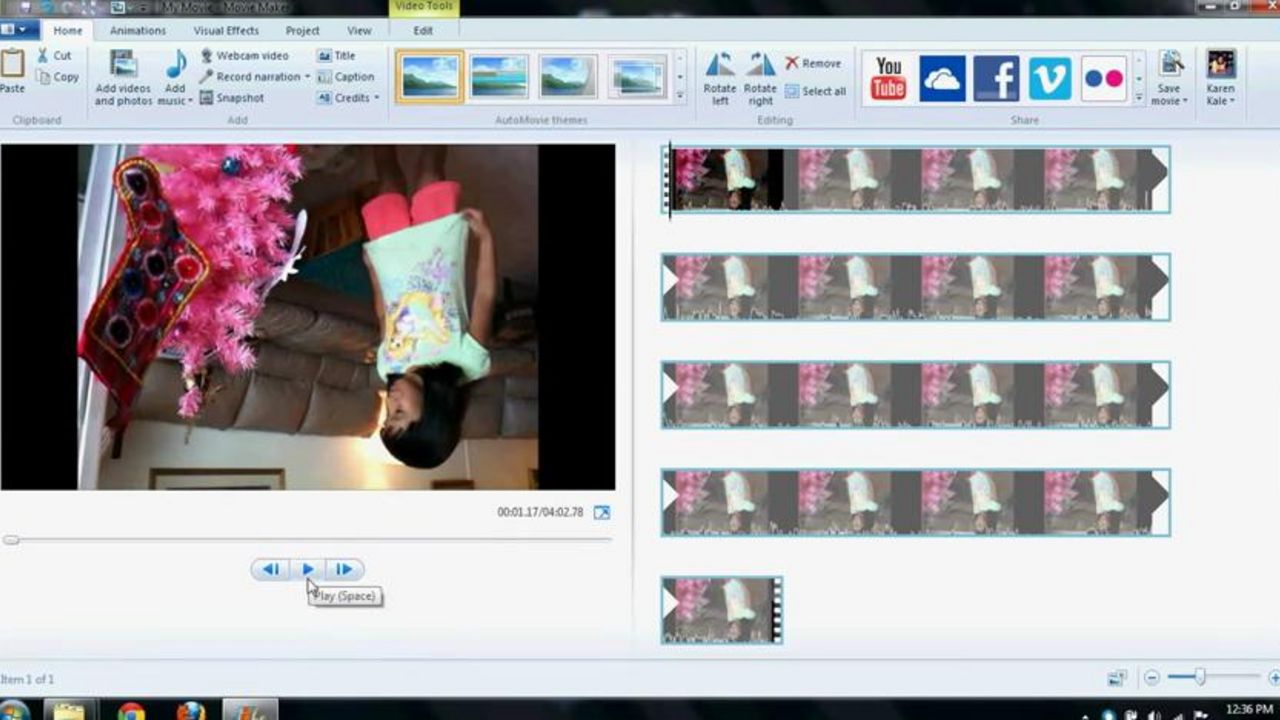Screen dimensions: 1280x720
Task: Zoom out the time scale
Action: click(x=1151, y=678)
